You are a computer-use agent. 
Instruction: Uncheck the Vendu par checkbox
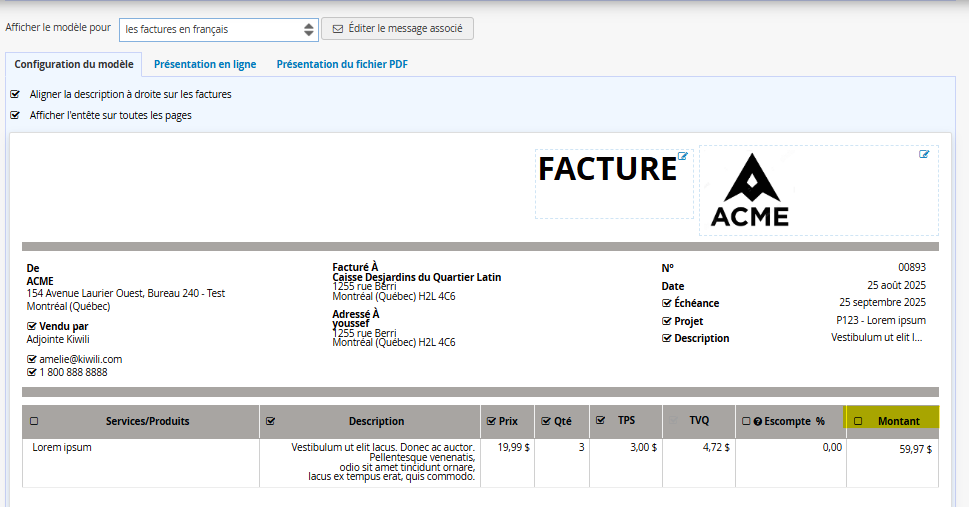click(32, 326)
